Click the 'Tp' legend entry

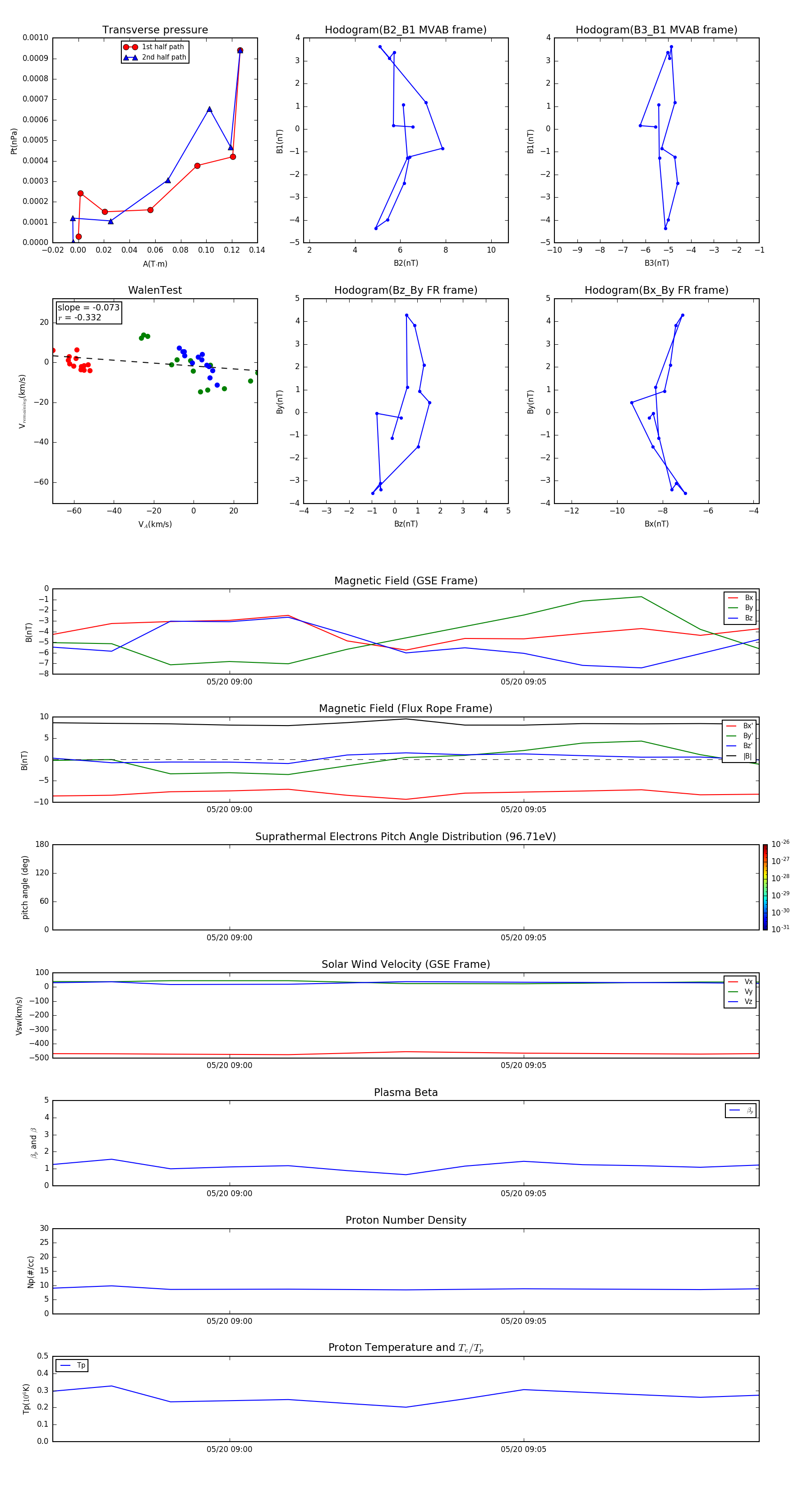pos(73,1365)
